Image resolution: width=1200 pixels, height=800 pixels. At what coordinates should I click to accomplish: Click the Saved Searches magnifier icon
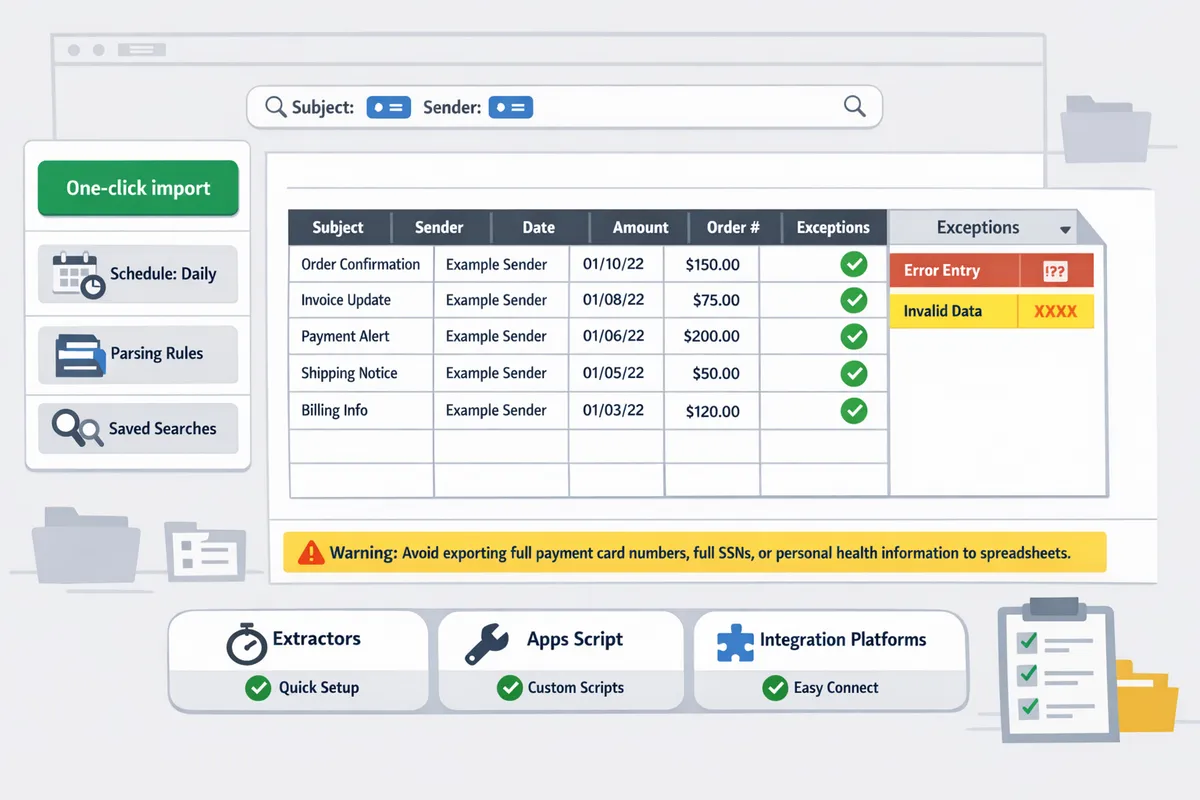coord(77,428)
